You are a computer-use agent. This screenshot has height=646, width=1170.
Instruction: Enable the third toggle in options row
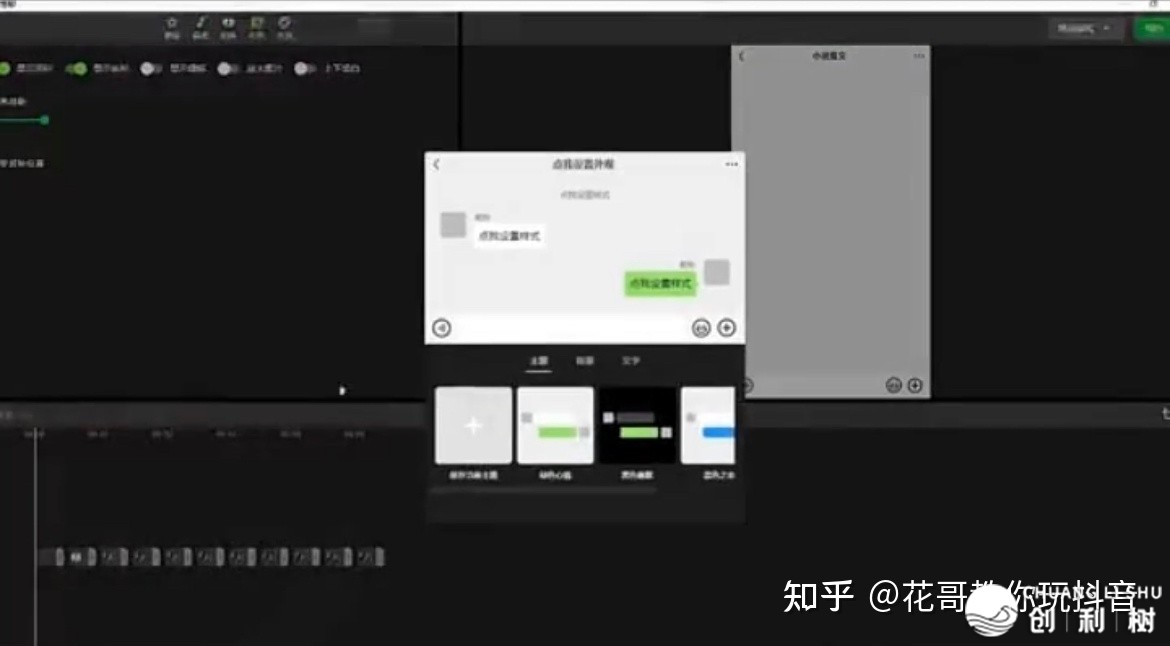[x=150, y=69]
